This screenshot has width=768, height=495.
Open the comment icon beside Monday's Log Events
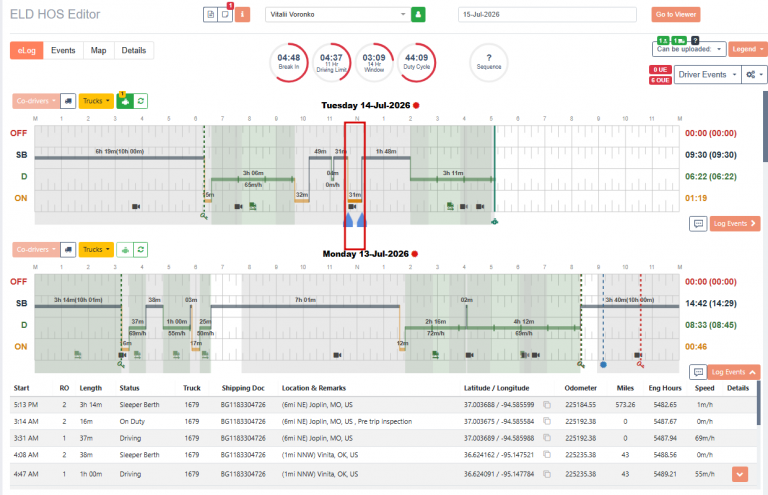point(698,372)
